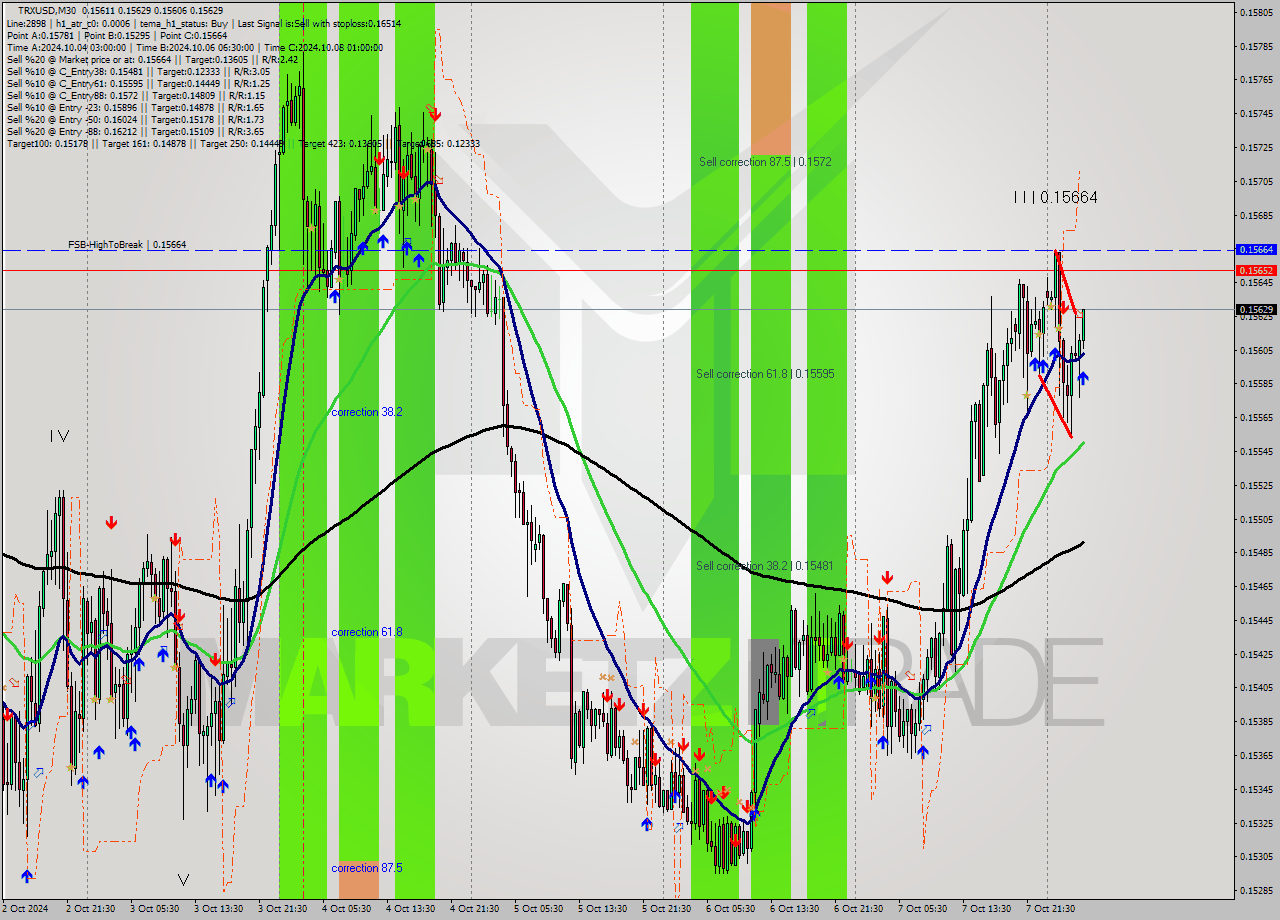Screen dimensions: 1280x920
Task: Click the 'FSB-HighToBreak | 0.15664' label
Action: (x=127, y=244)
